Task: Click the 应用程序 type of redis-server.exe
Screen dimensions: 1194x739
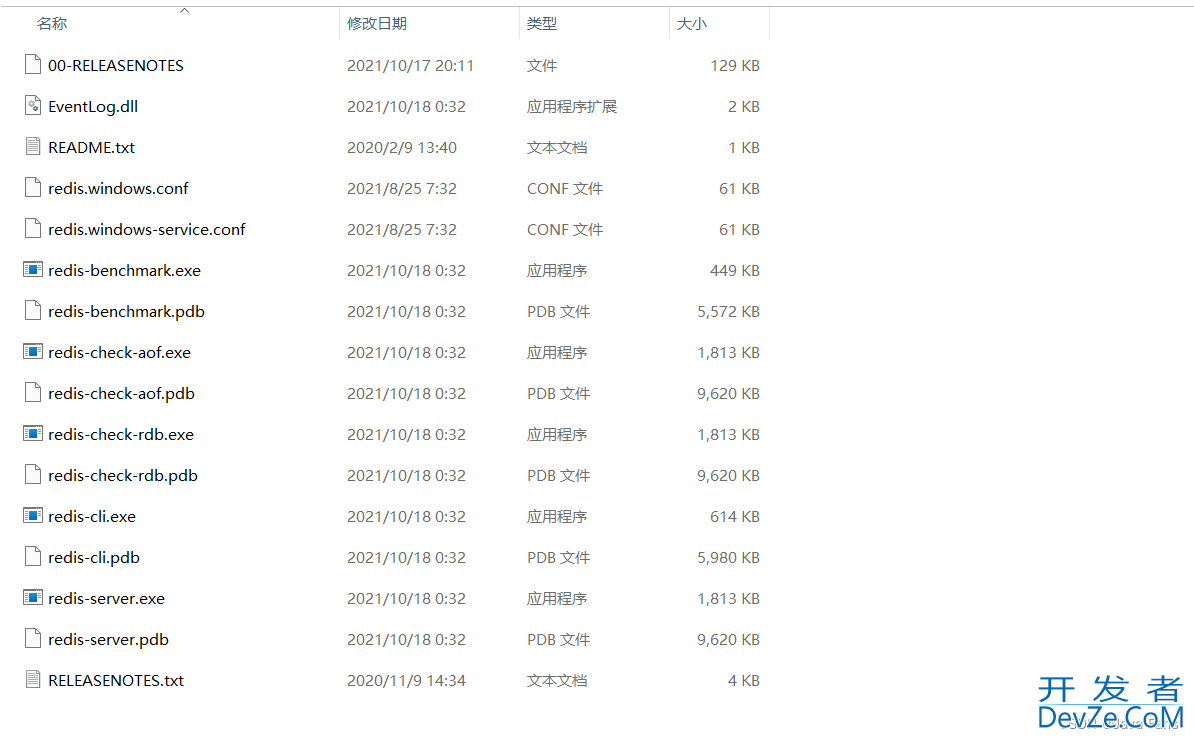Action: tap(557, 599)
